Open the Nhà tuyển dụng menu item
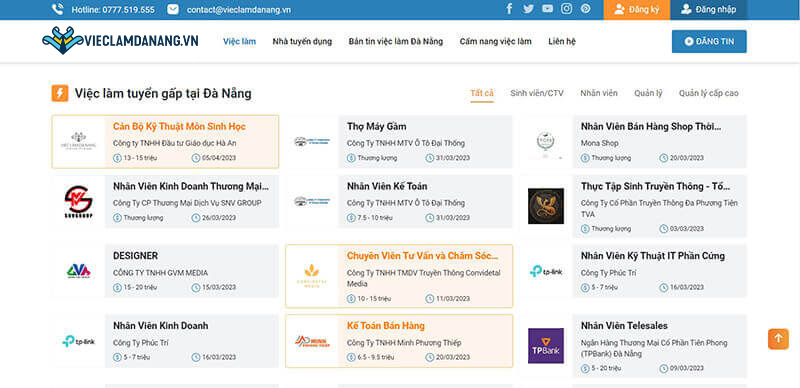The image size is (800, 388). 302,41
